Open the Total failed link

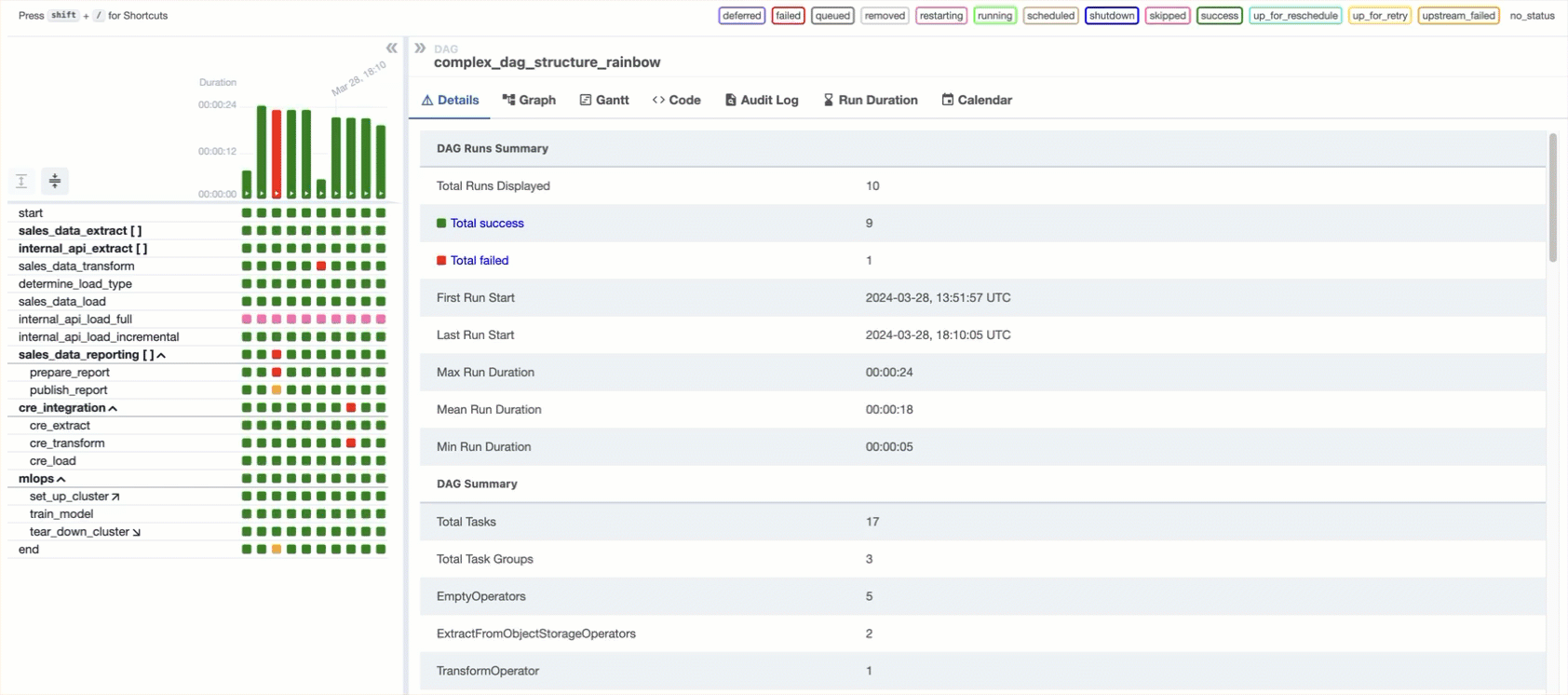pyautogui.click(x=480, y=261)
